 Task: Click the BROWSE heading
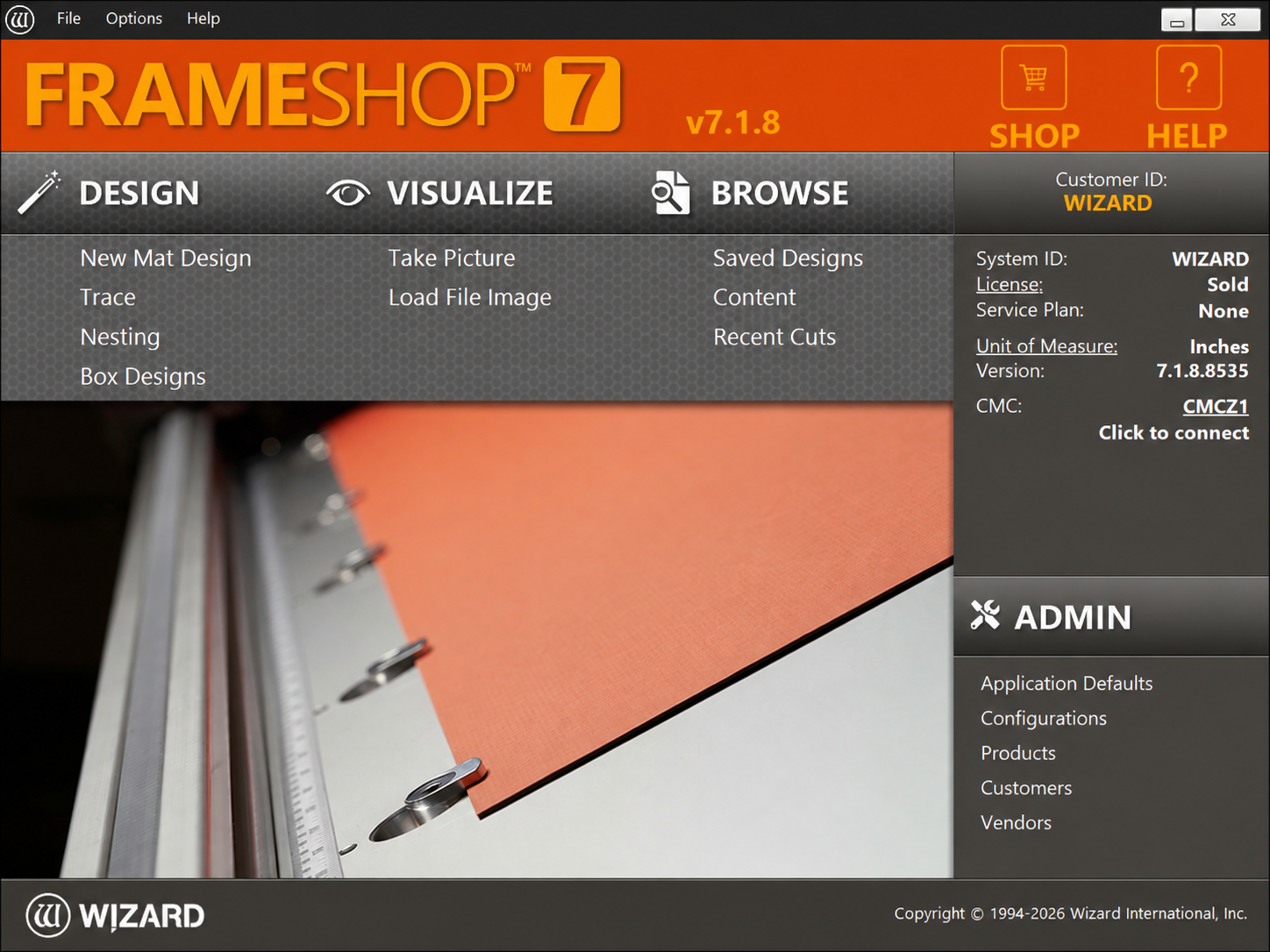780,193
